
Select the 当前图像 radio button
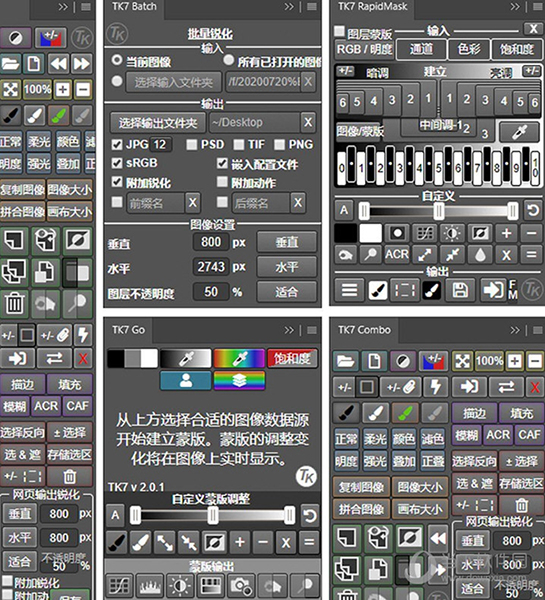(117, 60)
